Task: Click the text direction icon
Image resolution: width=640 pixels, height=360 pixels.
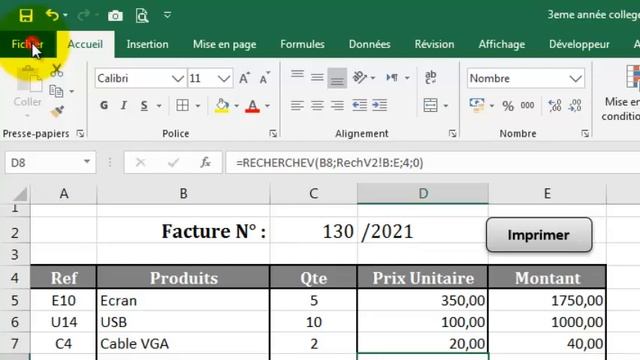Action: pyautogui.click(x=392, y=77)
